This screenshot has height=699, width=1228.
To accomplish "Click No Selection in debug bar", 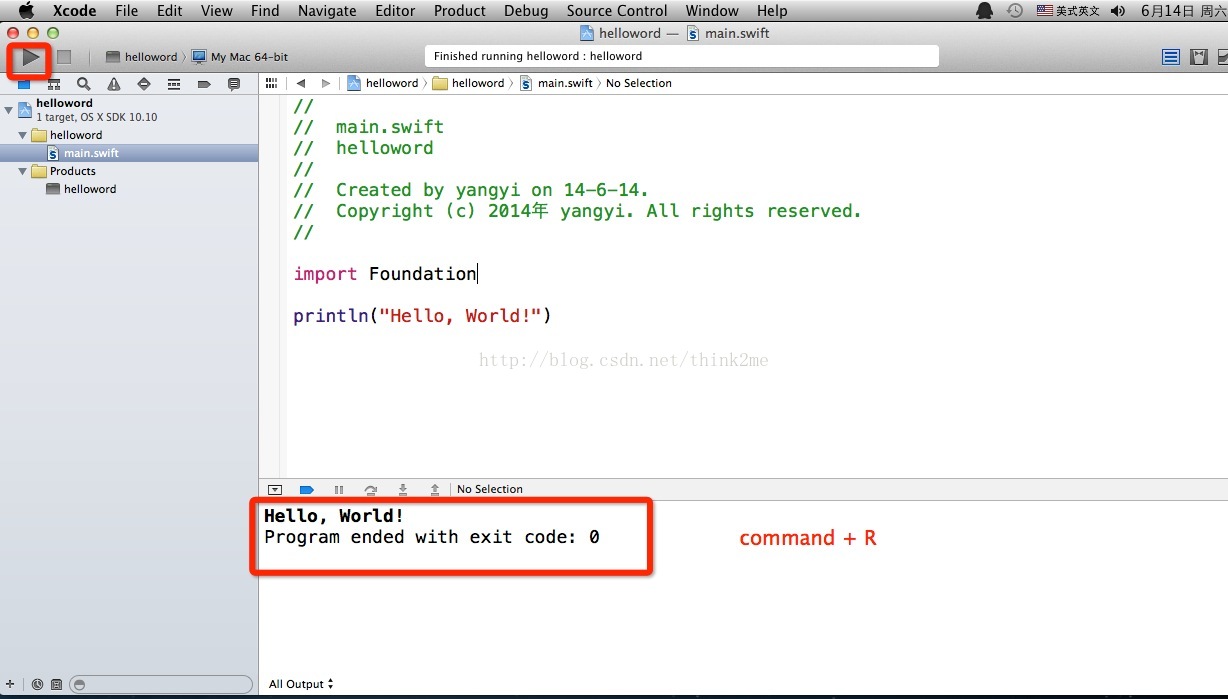I will [x=490, y=489].
